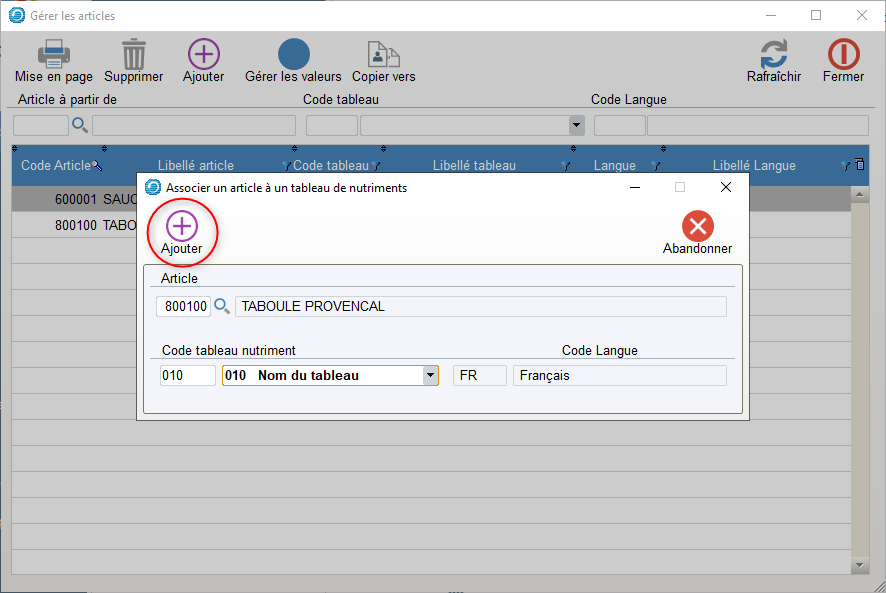This screenshot has height=593, width=886.
Task: Click article search magnifier in dialog
Action: [222, 306]
